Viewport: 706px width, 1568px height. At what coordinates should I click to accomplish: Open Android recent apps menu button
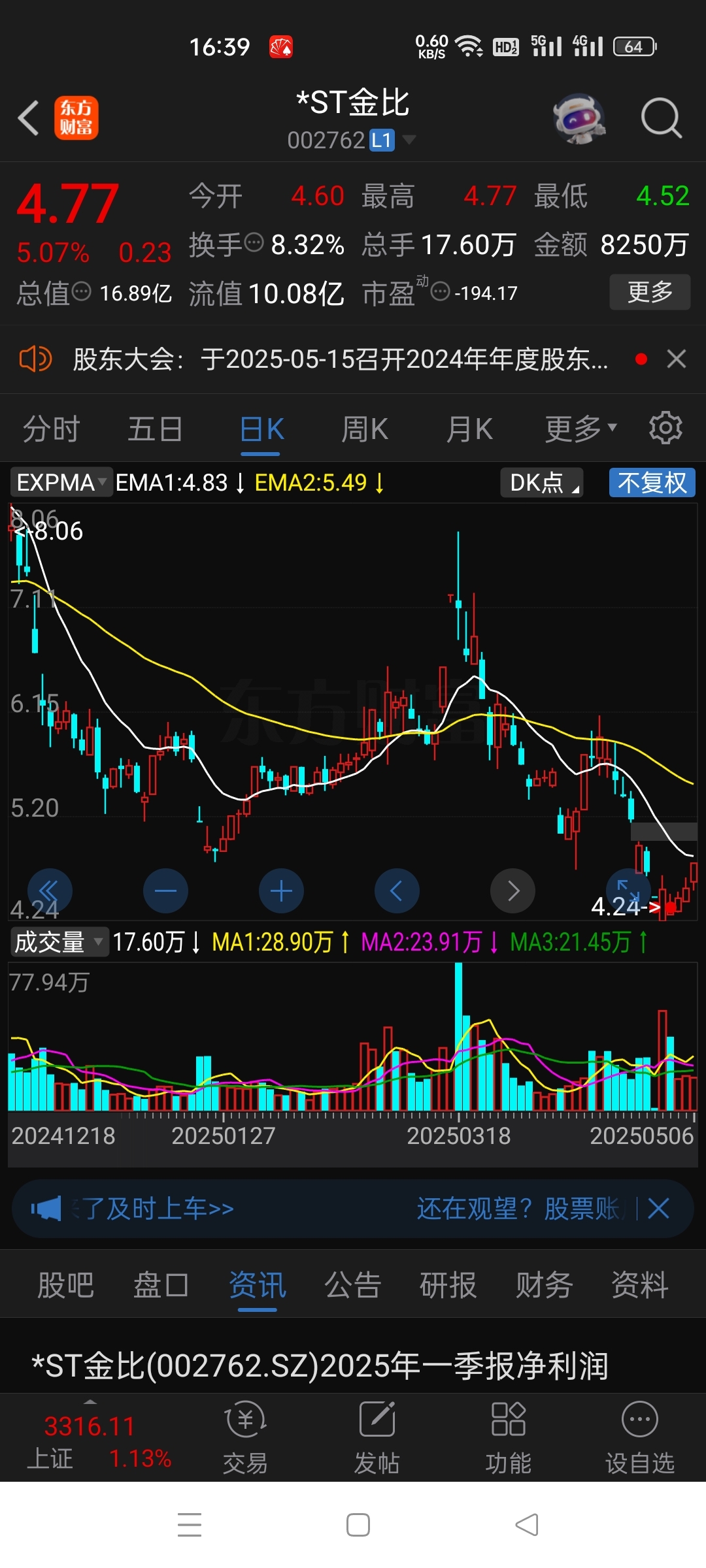190,1525
